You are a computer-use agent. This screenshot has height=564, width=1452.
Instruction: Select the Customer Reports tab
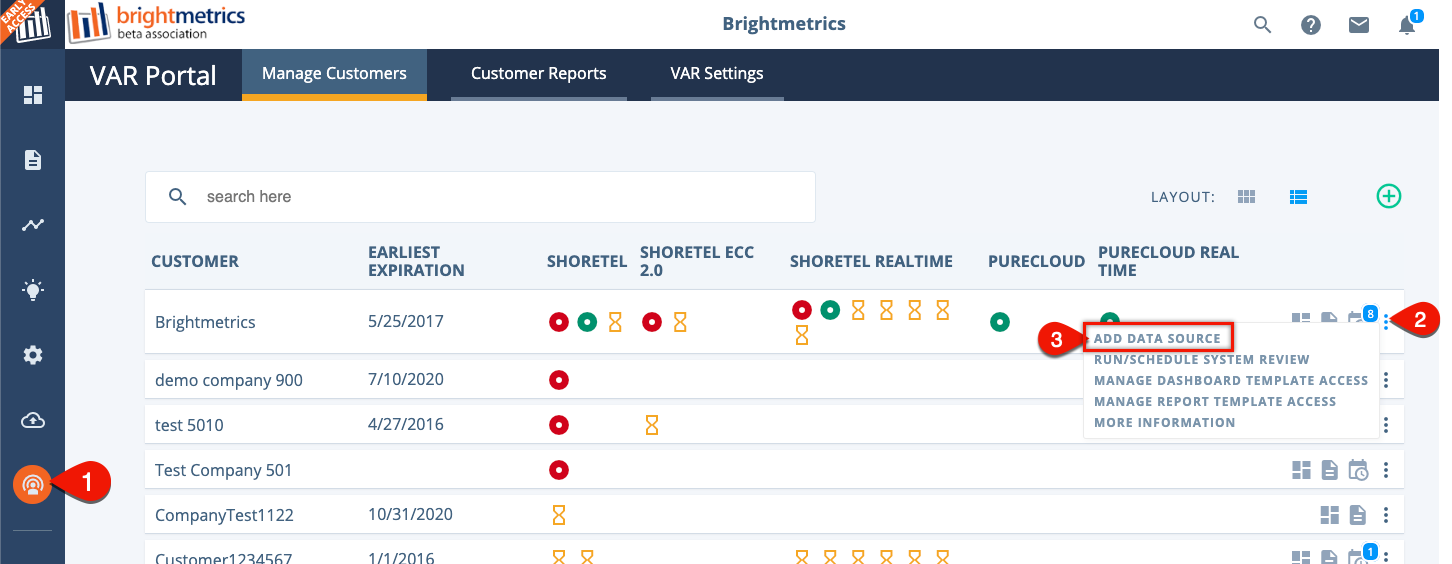pos(539,73)
